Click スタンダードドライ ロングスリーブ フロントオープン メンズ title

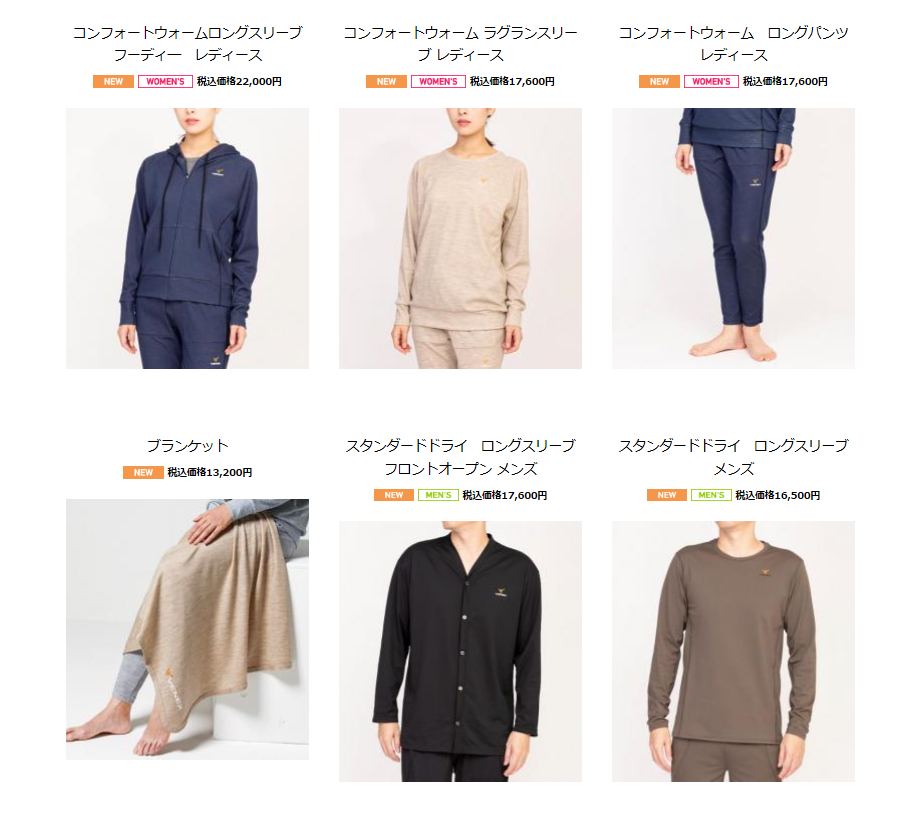point(460,457)
